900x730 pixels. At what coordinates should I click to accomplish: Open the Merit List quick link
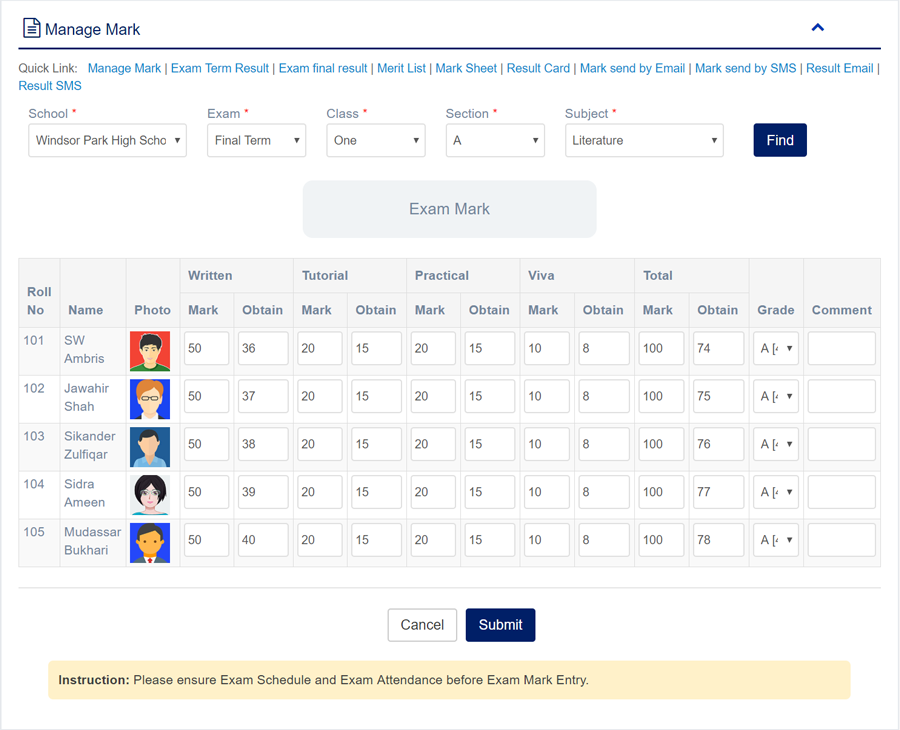coord(401,68)
